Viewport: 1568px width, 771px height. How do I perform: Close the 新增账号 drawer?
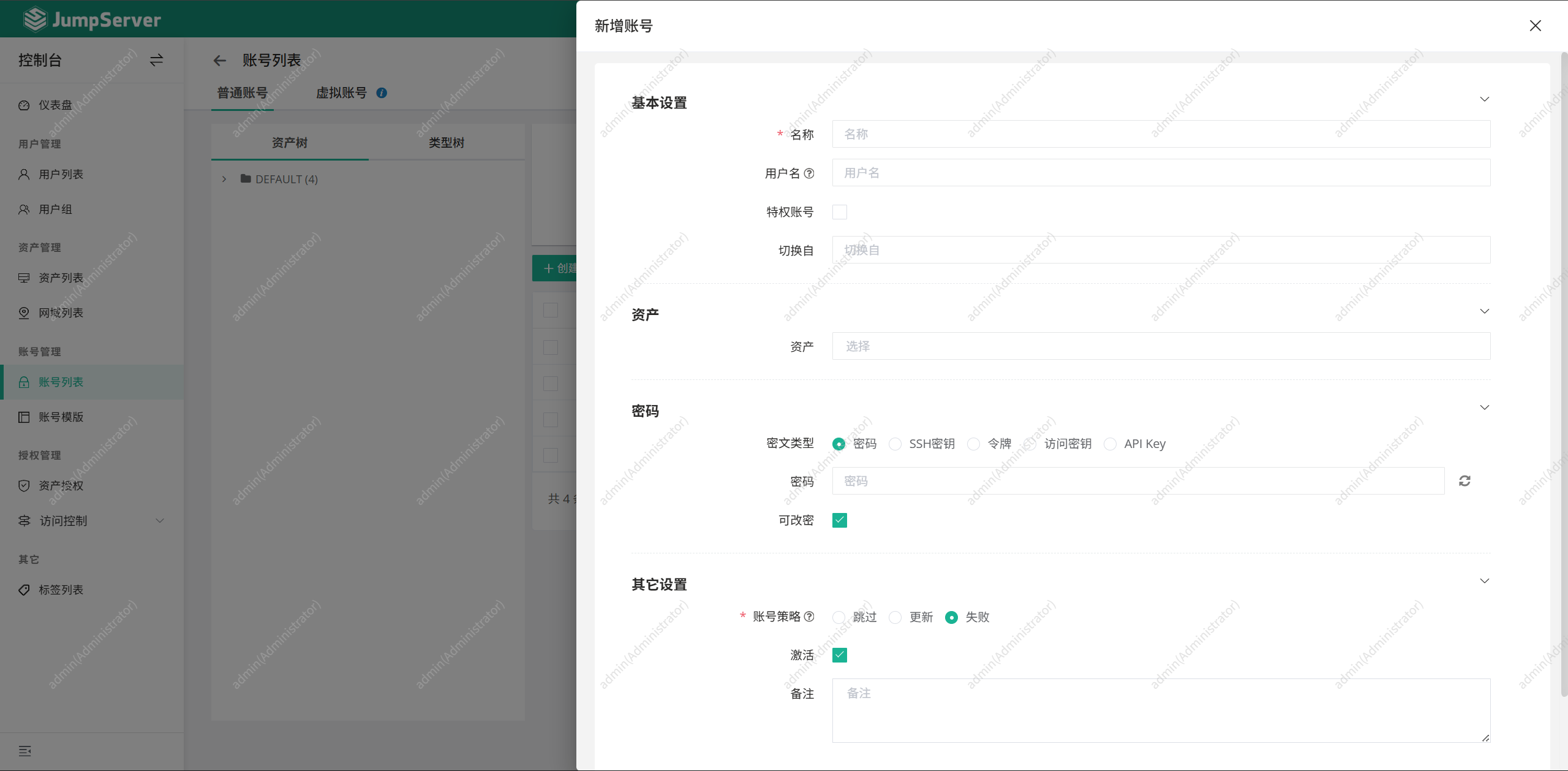[x=1535, y=26]
